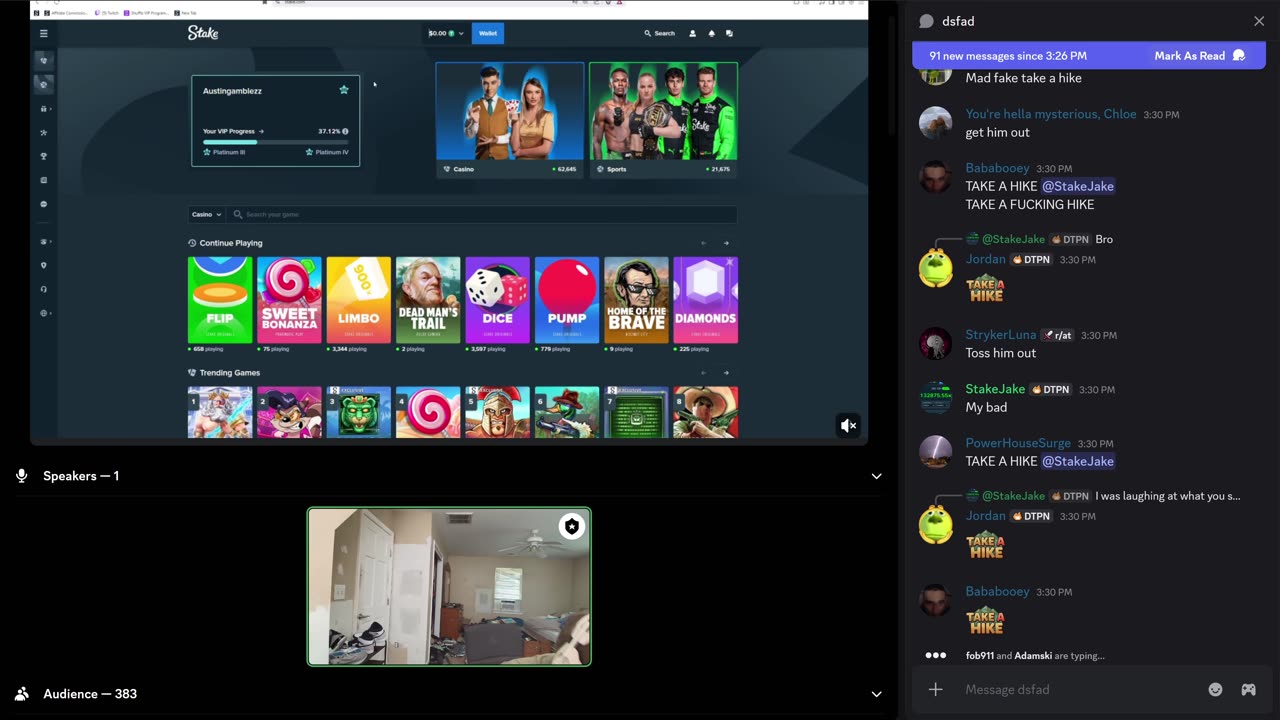Click StakeJake's username on 'My bad' message
This screenshot has height=720, width=1280.
(x=995, y=389)
